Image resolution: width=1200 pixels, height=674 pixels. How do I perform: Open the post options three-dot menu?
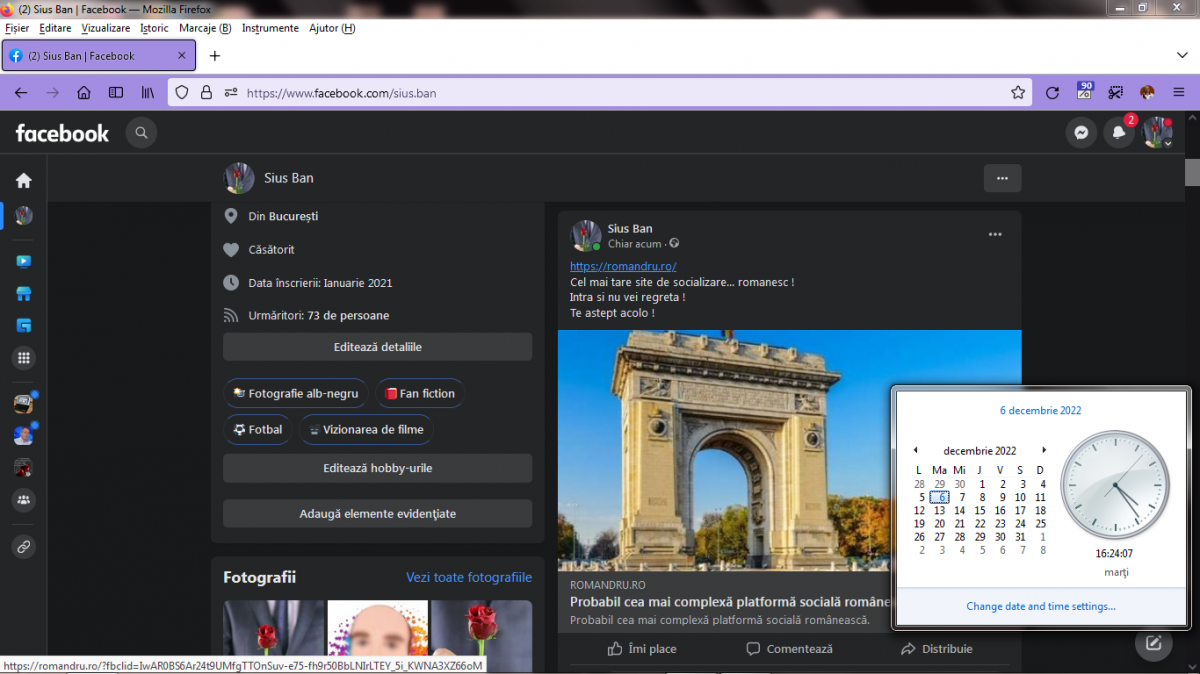click(x=995, y=235)
